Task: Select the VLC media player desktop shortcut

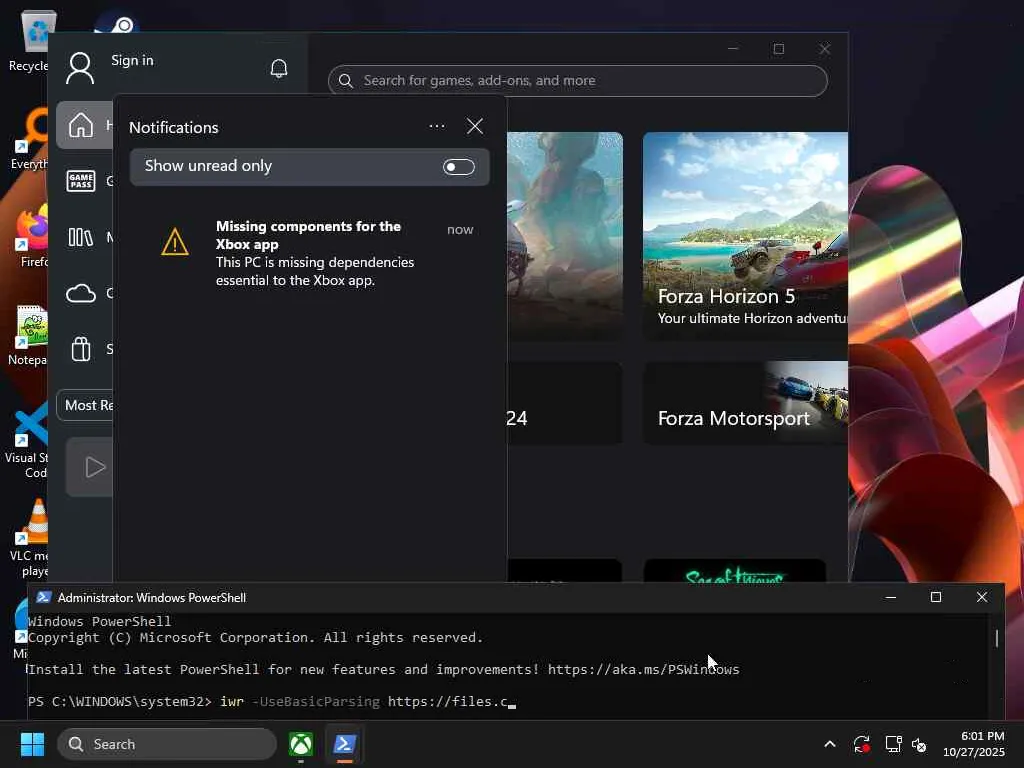Action: [29, 538]
